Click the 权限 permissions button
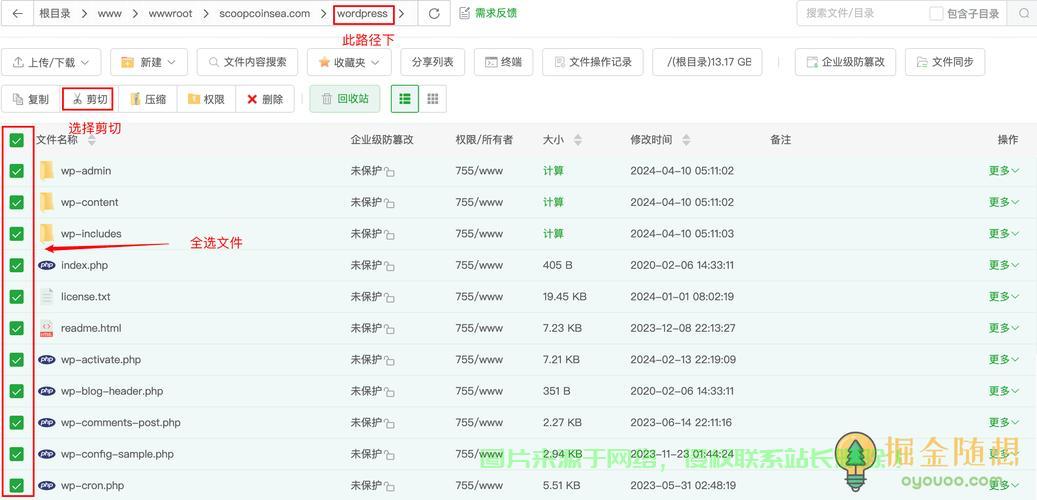 coord(206,99)
